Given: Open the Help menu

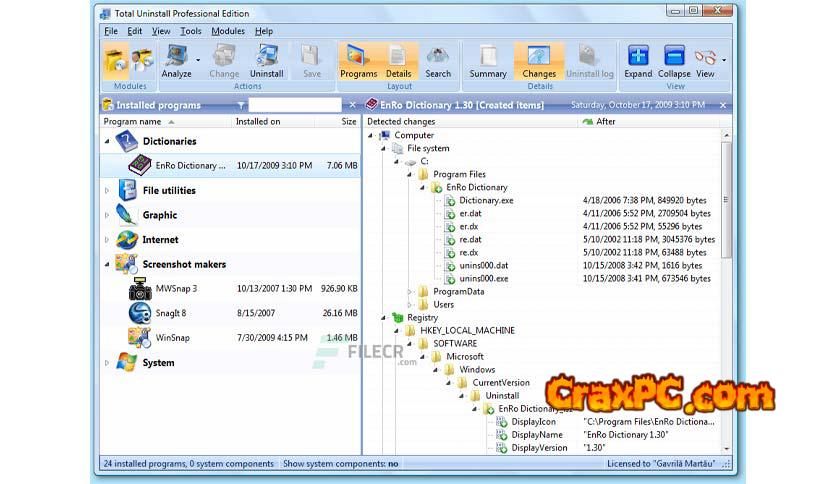Looking at the screenshot, I should (x=264, y=31).
